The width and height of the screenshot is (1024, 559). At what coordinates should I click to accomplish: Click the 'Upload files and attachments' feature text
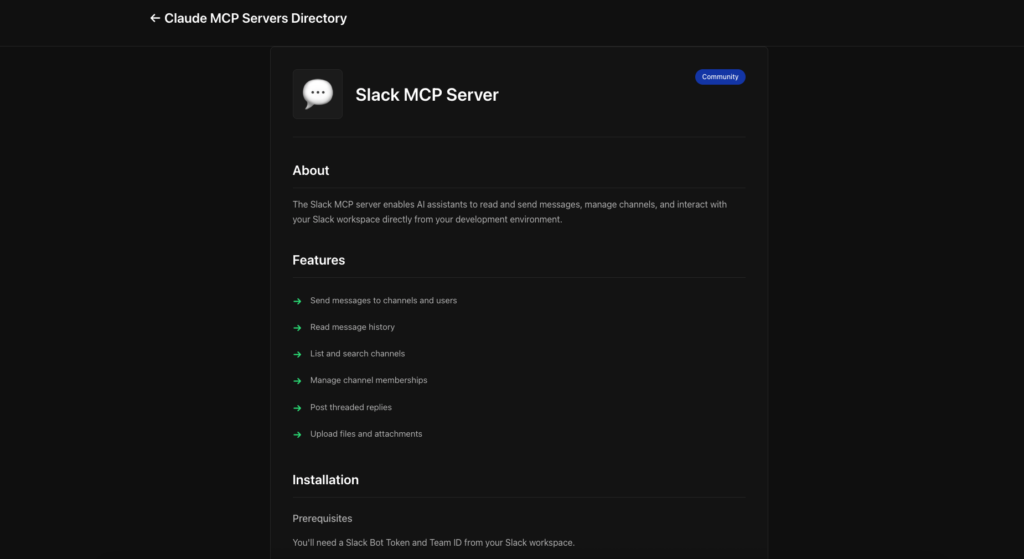pyautogui.click(x=366, y=434)
